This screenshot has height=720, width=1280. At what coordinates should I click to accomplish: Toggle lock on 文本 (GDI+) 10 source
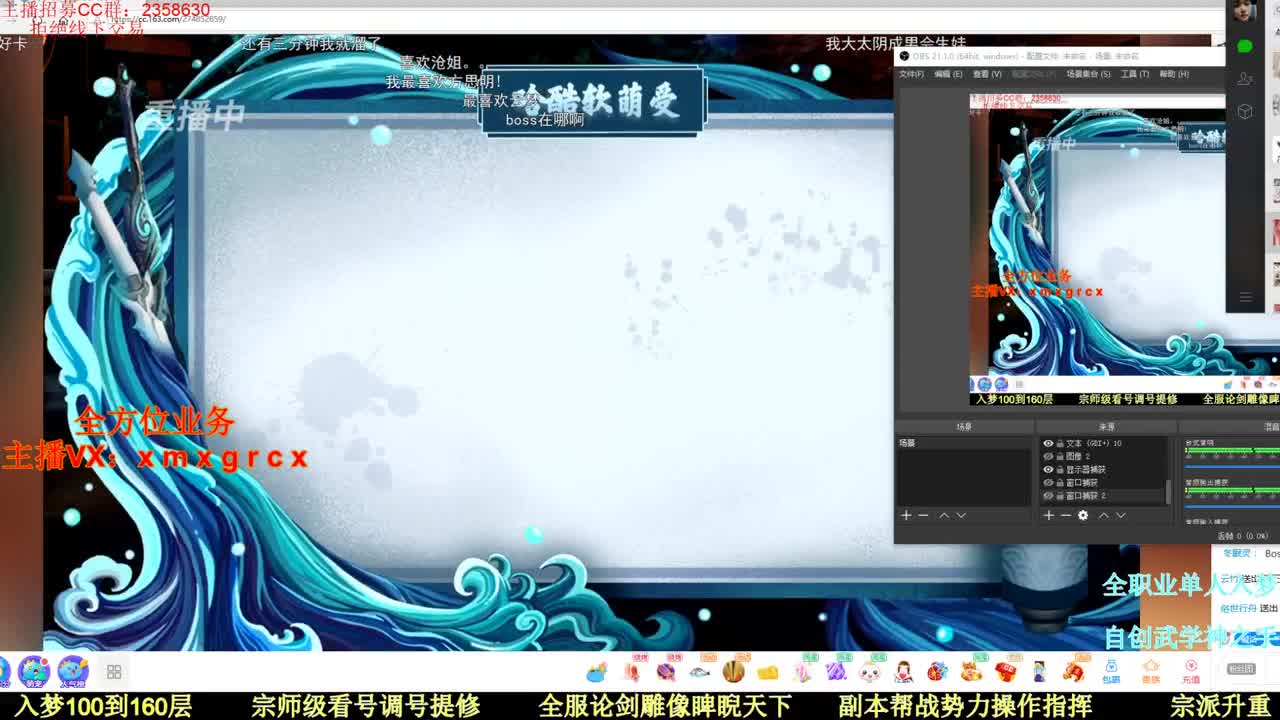coord(1060,443)
